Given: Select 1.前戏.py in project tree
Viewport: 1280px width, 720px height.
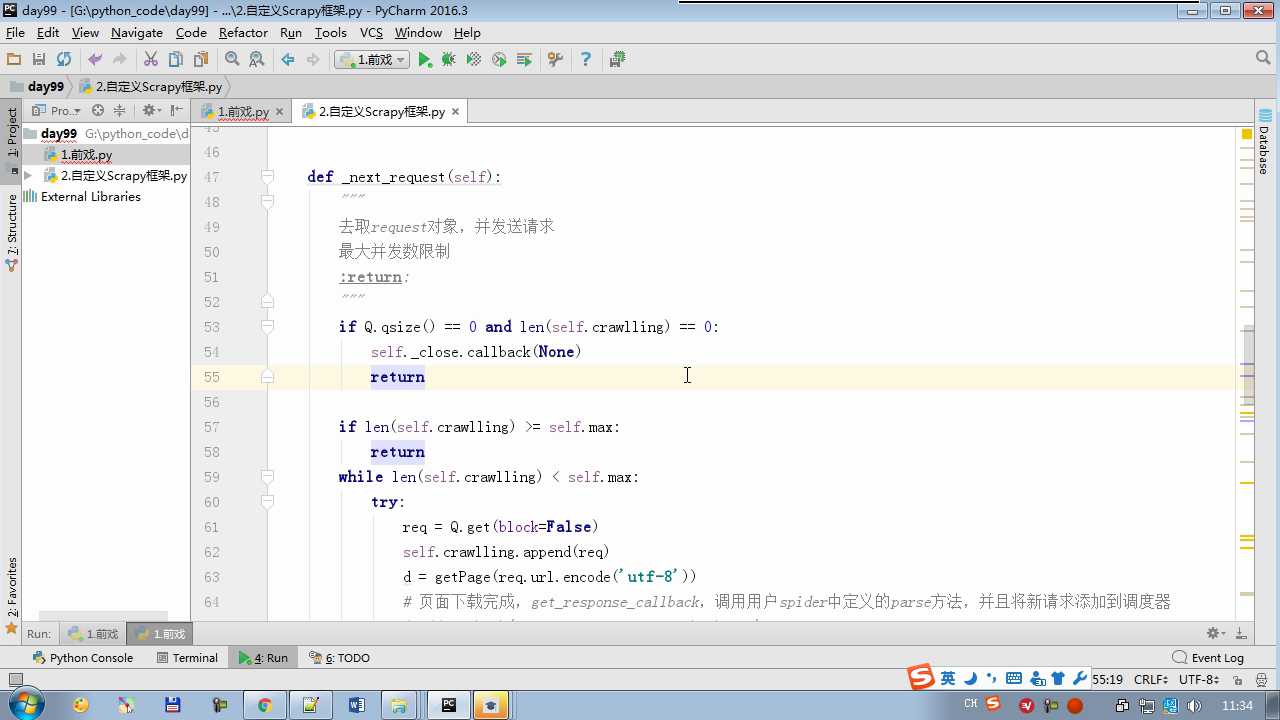Looking at the screenshot, I should pos(86,155).
